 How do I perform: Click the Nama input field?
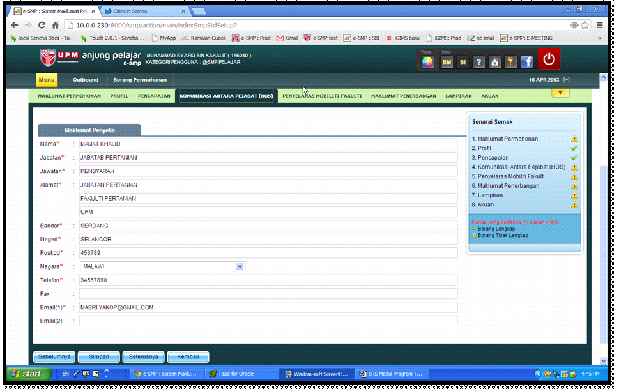pos(268,144)
